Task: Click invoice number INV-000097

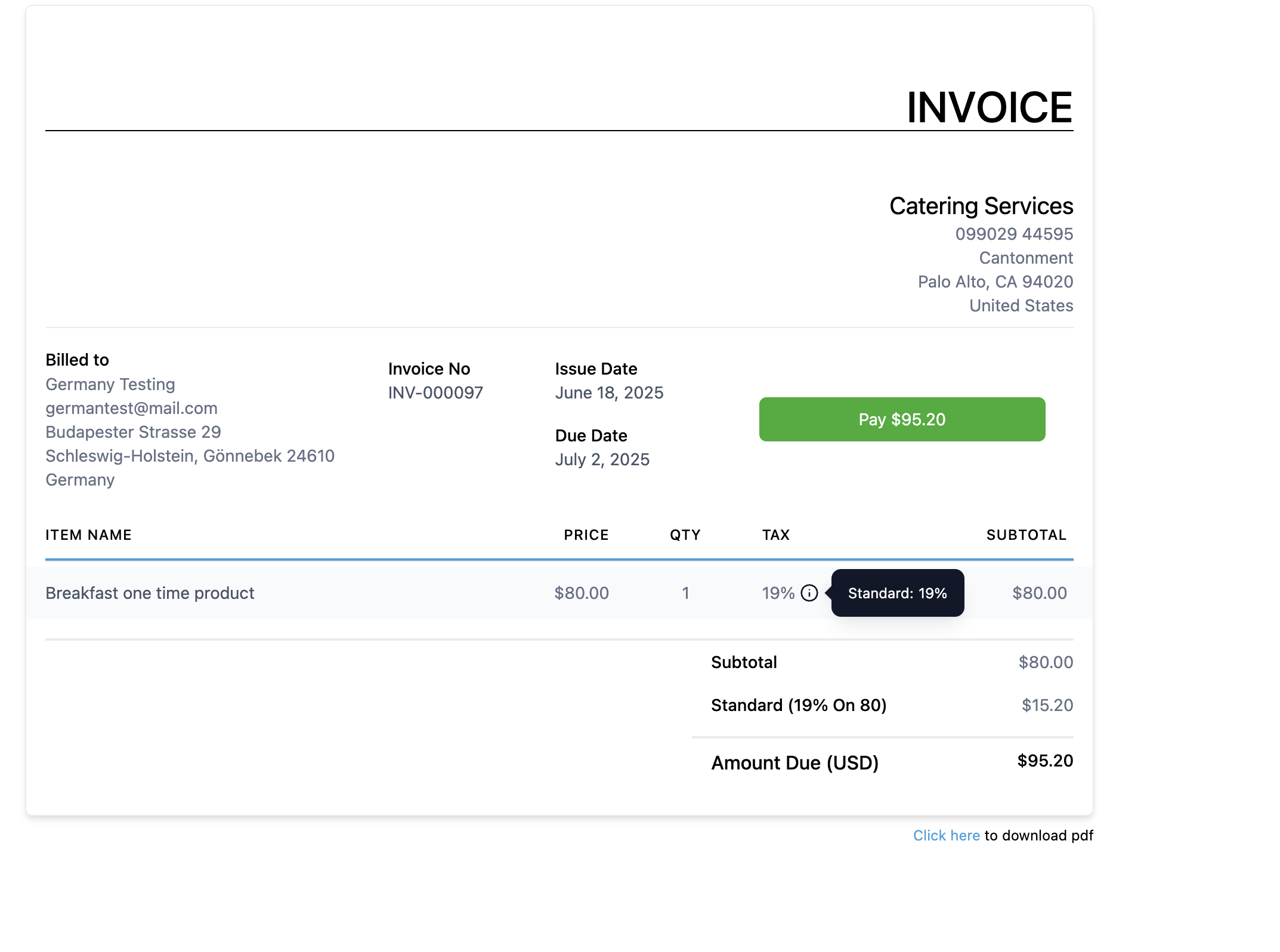Action: pos(435,392)
